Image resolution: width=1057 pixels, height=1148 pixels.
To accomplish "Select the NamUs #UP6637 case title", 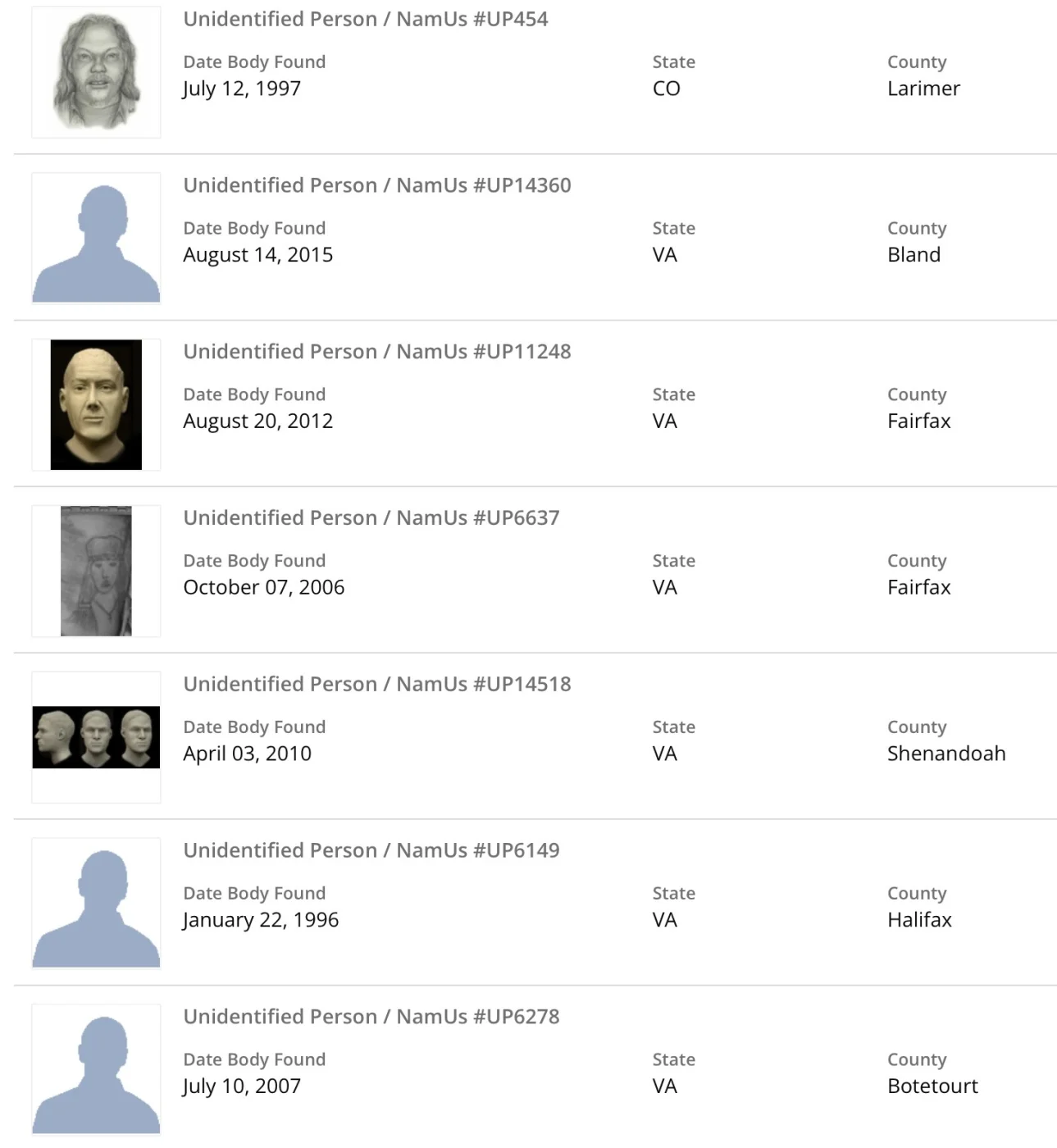I will 371,518.
